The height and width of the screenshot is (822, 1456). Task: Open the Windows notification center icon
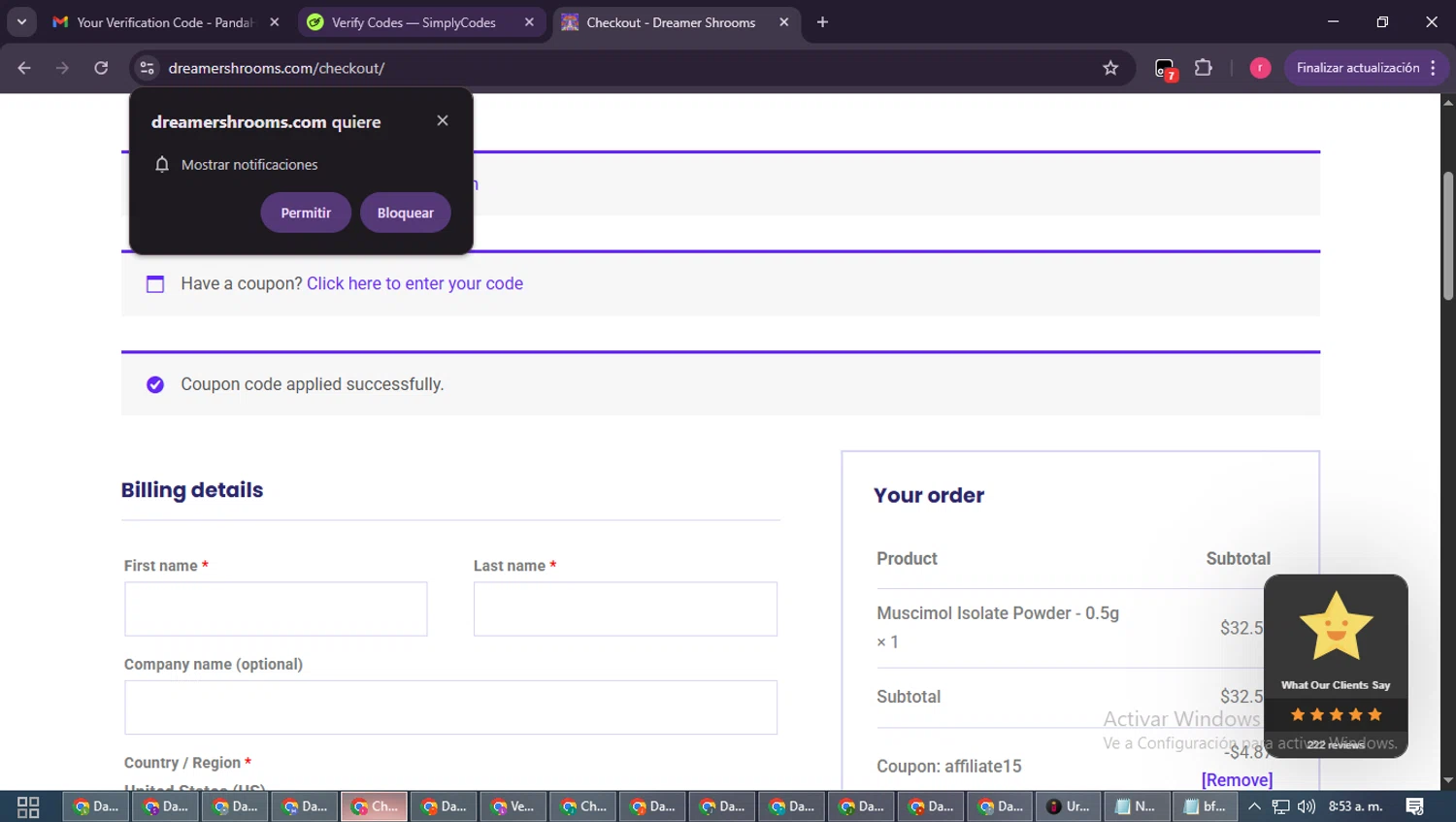[x=1415, y=806]
